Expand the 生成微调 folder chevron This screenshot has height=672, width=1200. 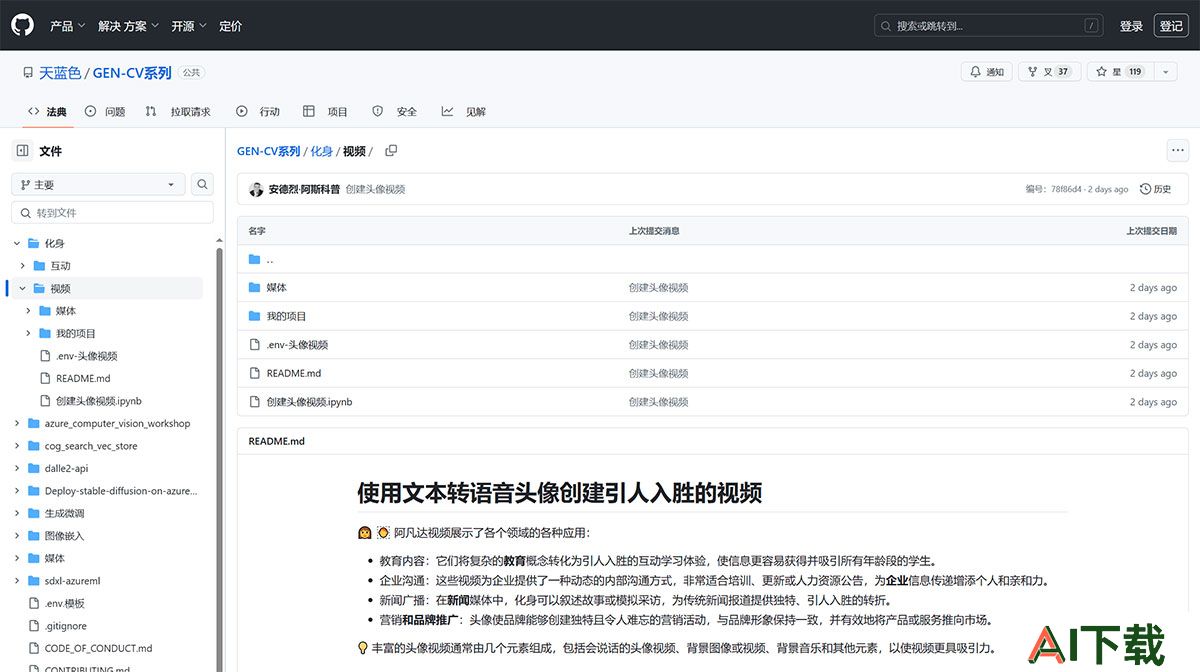point(17,513)
